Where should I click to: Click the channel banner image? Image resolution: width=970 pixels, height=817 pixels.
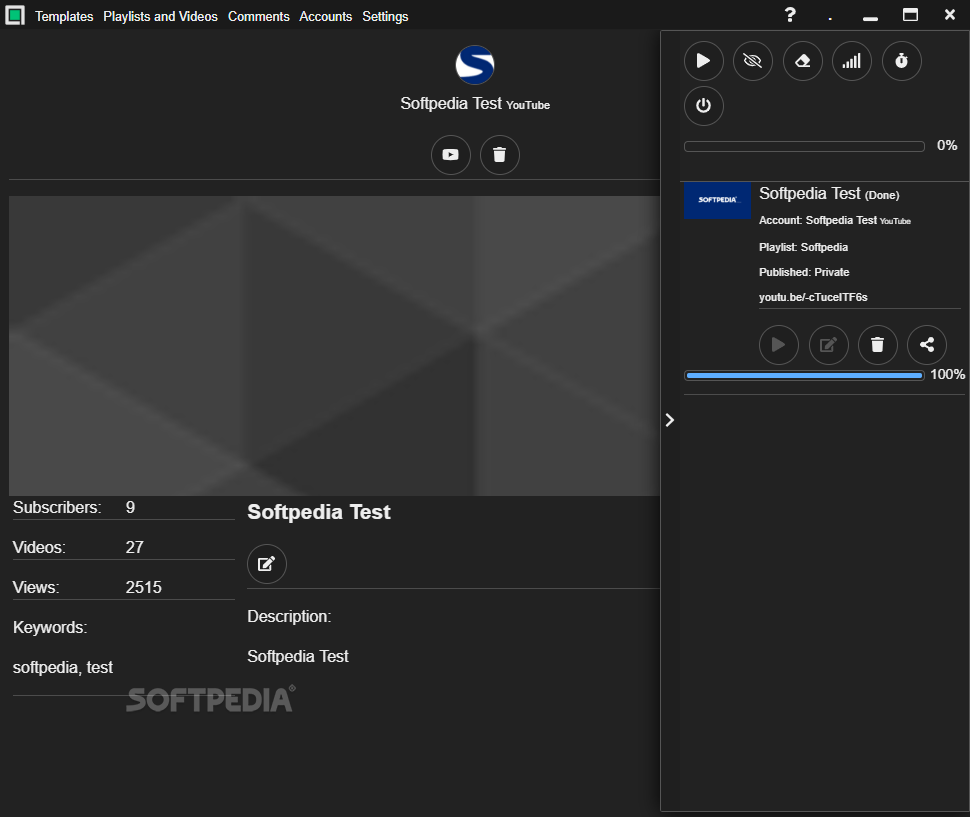point(334,346)
